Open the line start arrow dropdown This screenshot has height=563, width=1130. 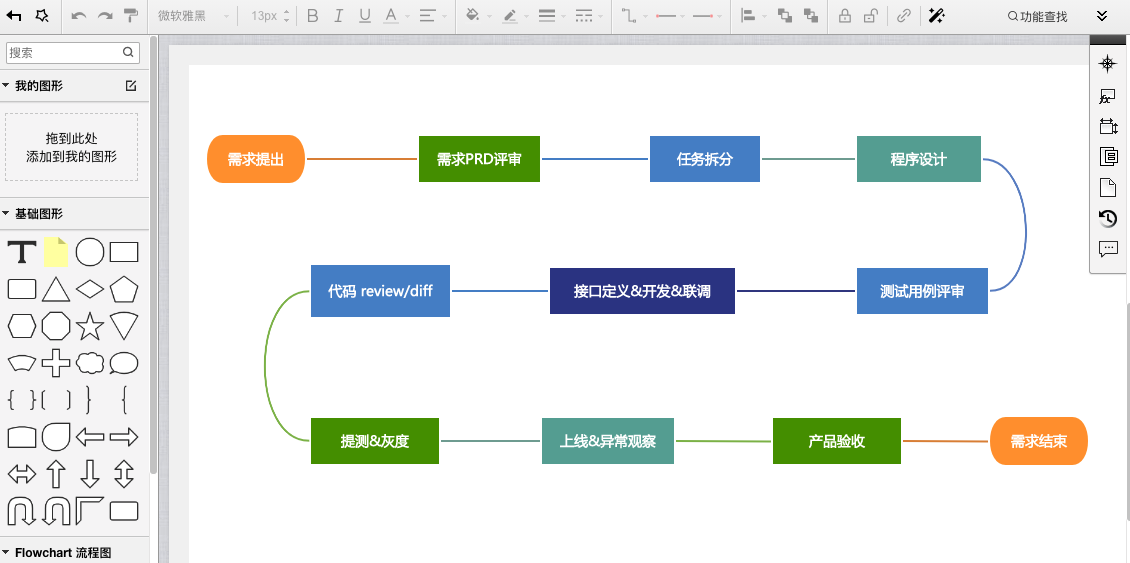(x=669, y=16)
